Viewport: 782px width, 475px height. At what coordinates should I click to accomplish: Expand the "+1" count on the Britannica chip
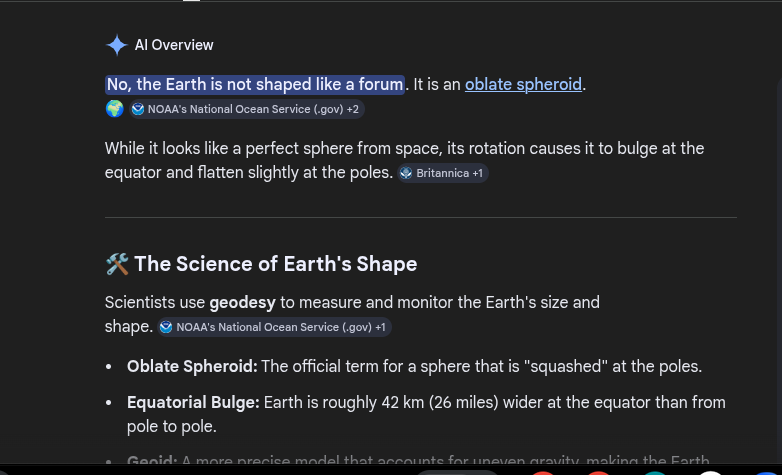[477, 173]
